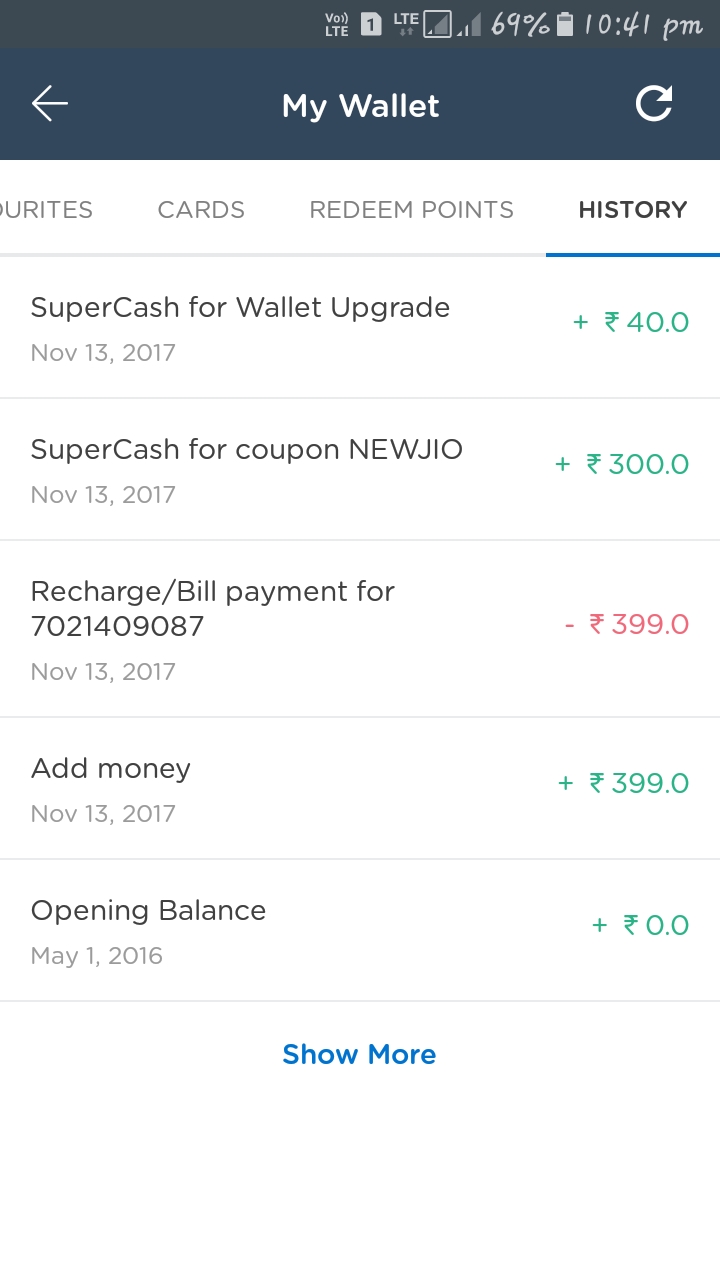720x1280 pixels.
Task: Tap the battery icon in status bar
Action: [x=565, y=24]
